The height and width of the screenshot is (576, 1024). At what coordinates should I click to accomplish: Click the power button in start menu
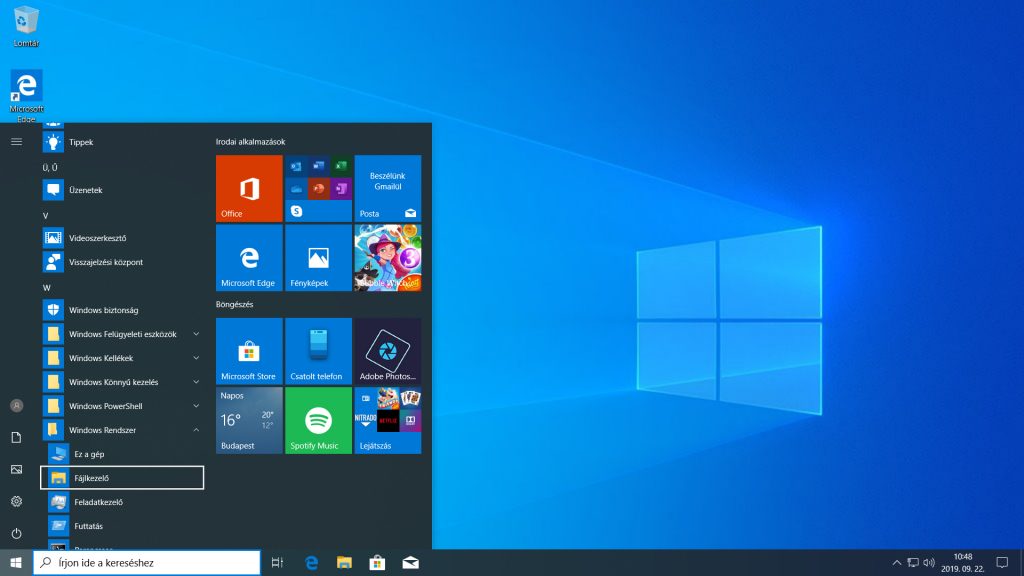pos(16,534)
